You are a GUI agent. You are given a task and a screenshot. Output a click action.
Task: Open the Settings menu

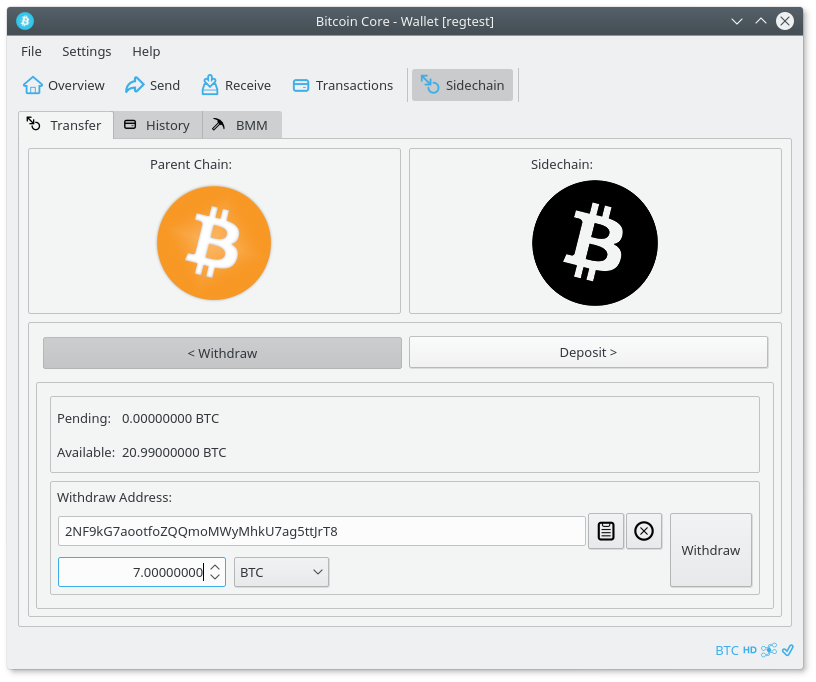[x=86, y=52]
